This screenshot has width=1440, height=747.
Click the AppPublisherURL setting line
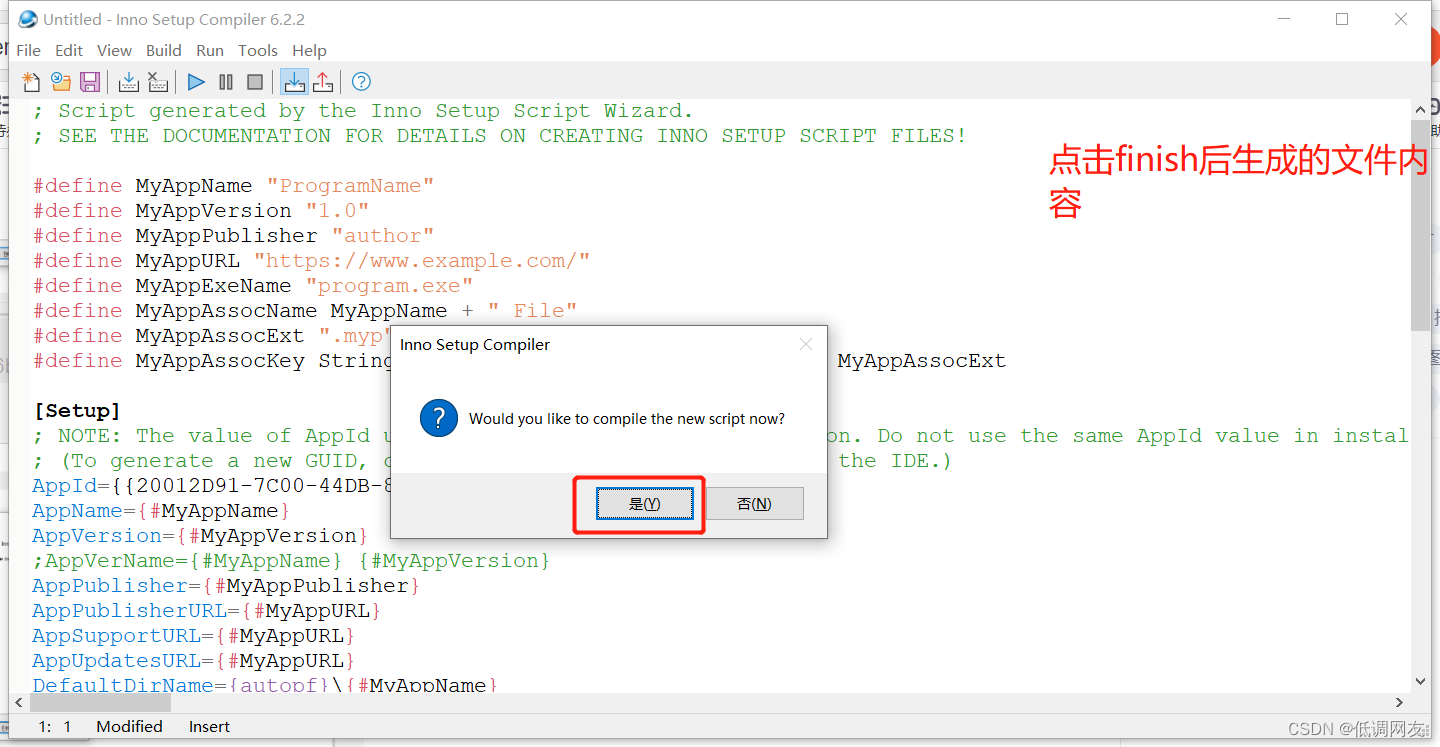click(206, 611)
